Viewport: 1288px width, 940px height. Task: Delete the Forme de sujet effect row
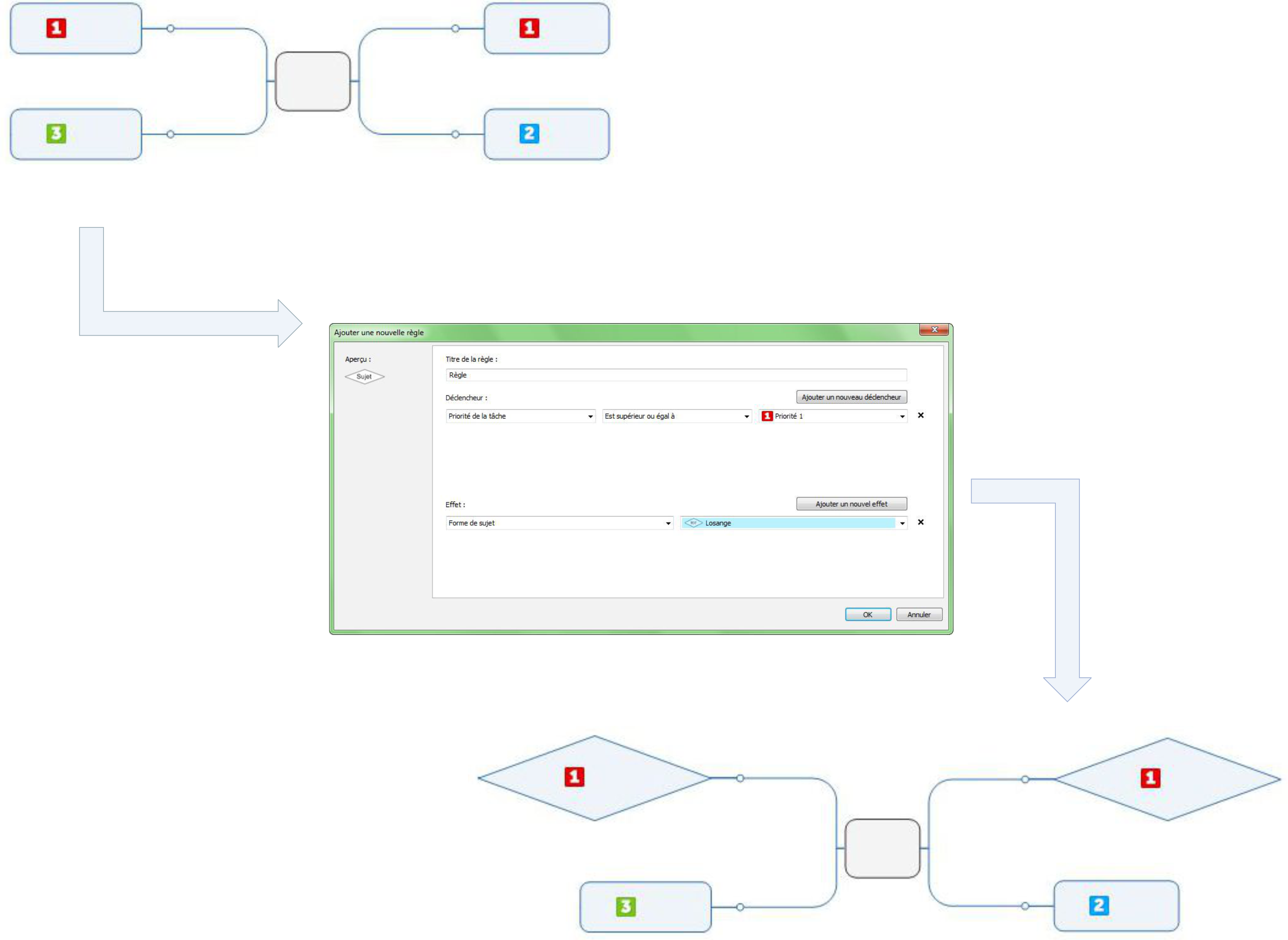920,522
